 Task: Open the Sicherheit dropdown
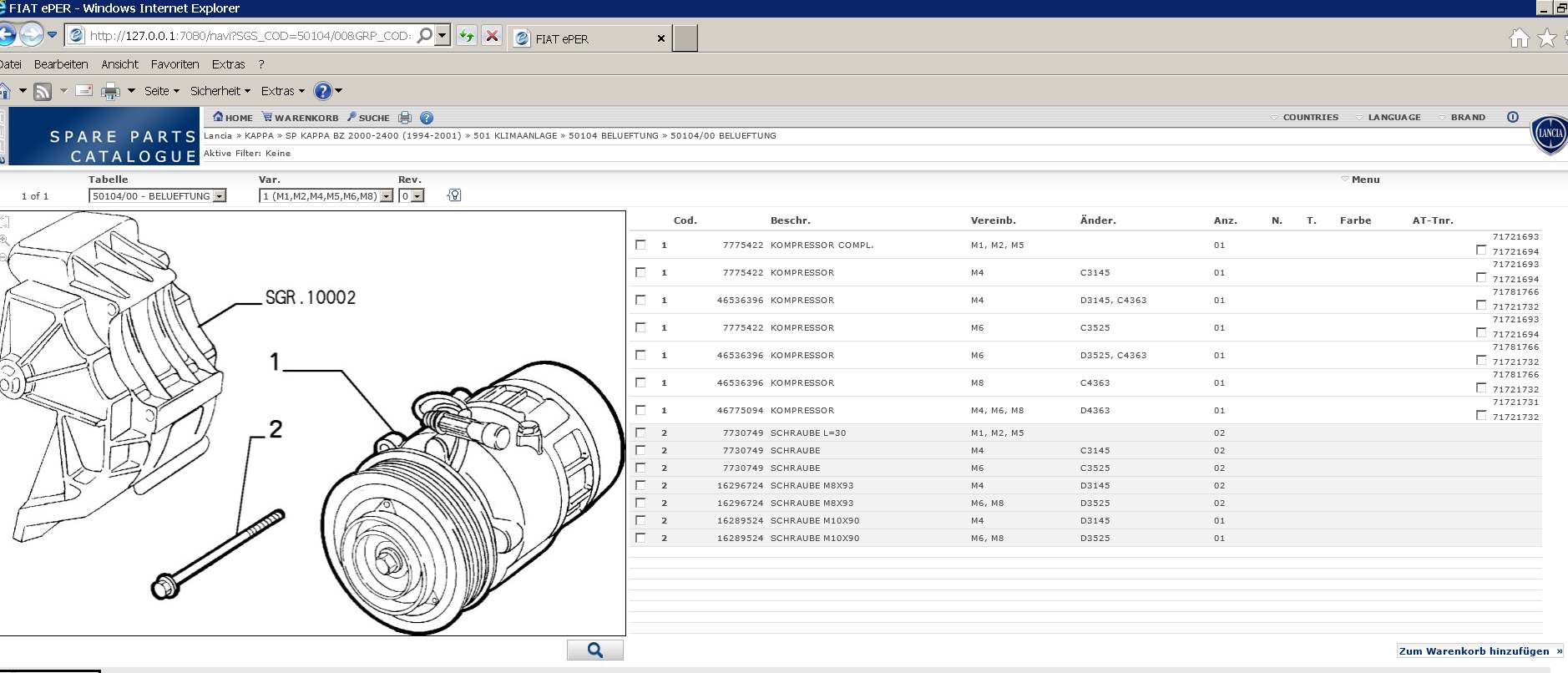click(x=220, y=91)
